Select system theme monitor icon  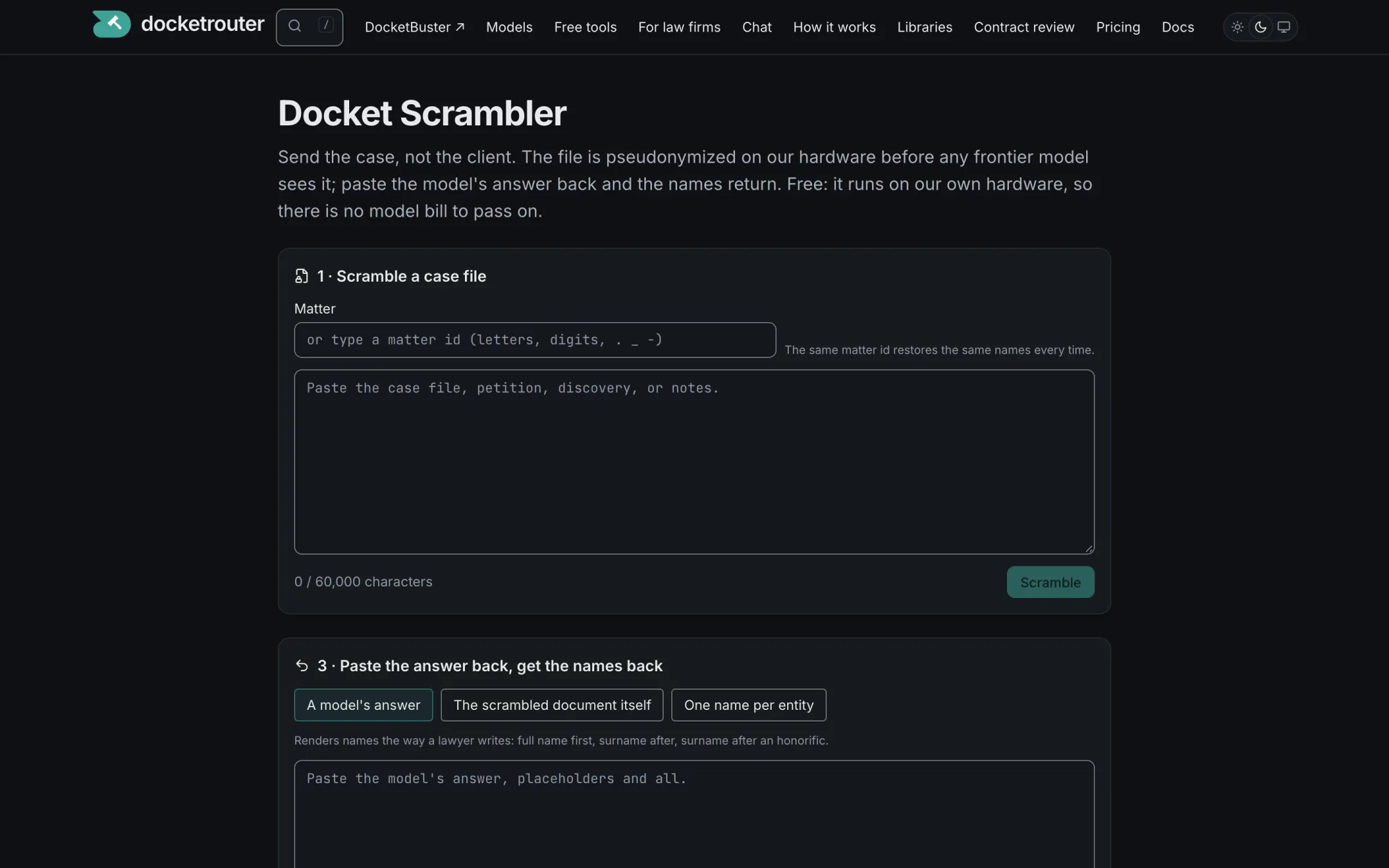click(x=1284, y=27)
